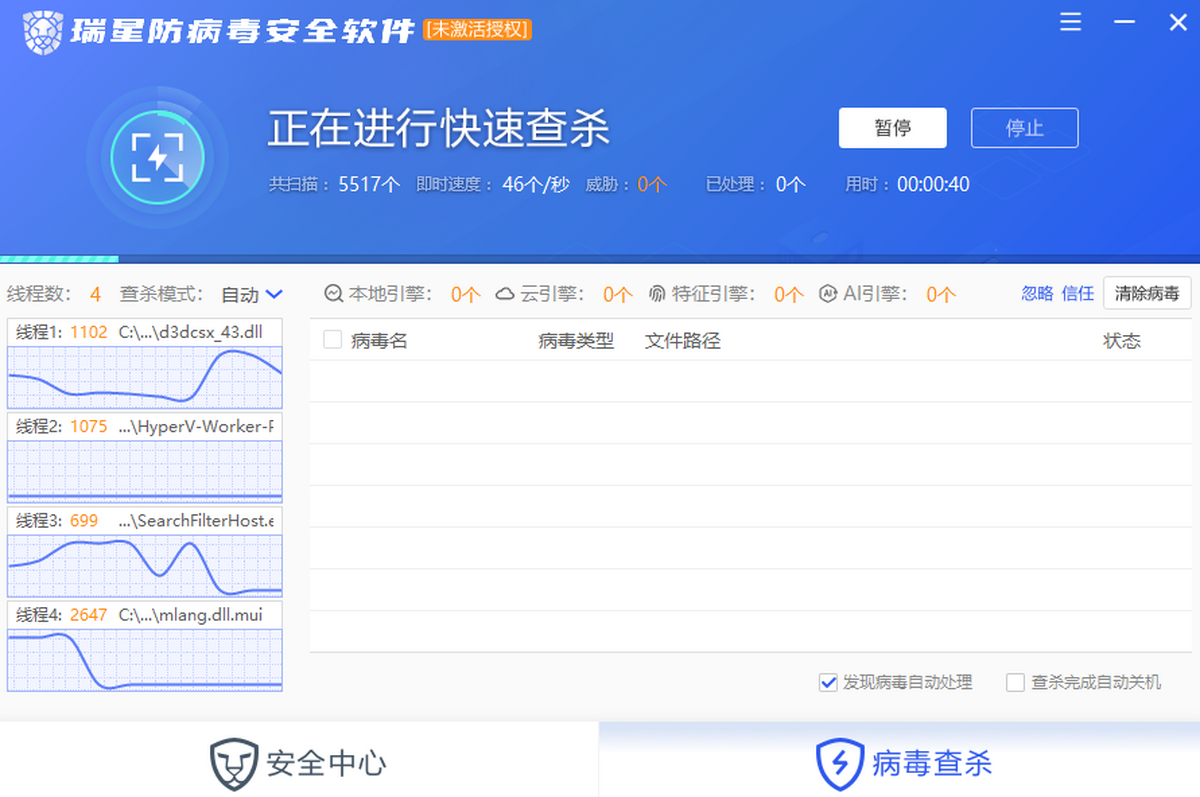Click the 文件路径 column header
Viewport: 1200px width, 797px height.
pyautogui.click(x=683, y=341)
